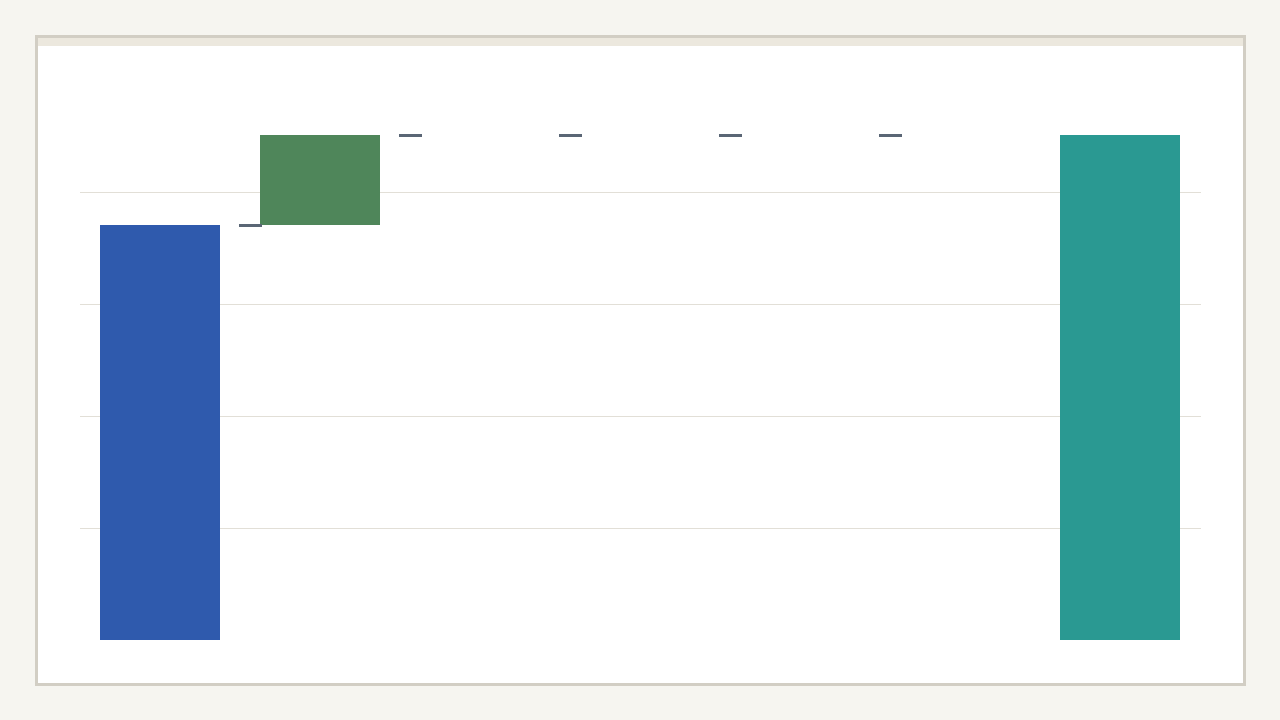Screen dimensions: 1280x720
Task: Click the empty white plot area in center
Action: [640, 360]
